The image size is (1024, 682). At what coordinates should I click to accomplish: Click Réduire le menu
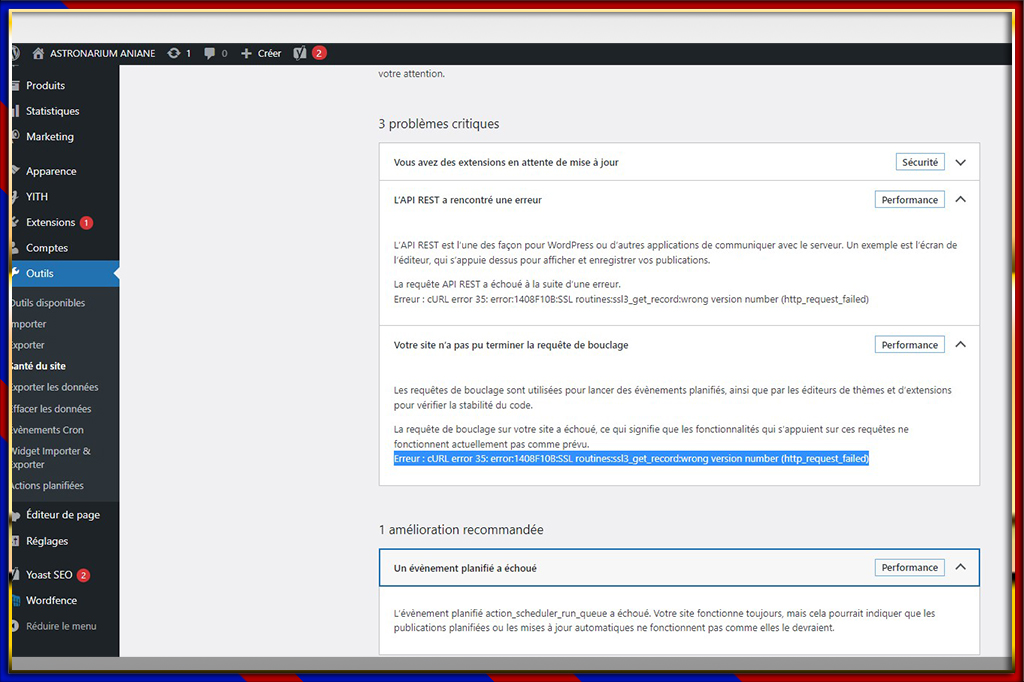click(x=61, y=626)
